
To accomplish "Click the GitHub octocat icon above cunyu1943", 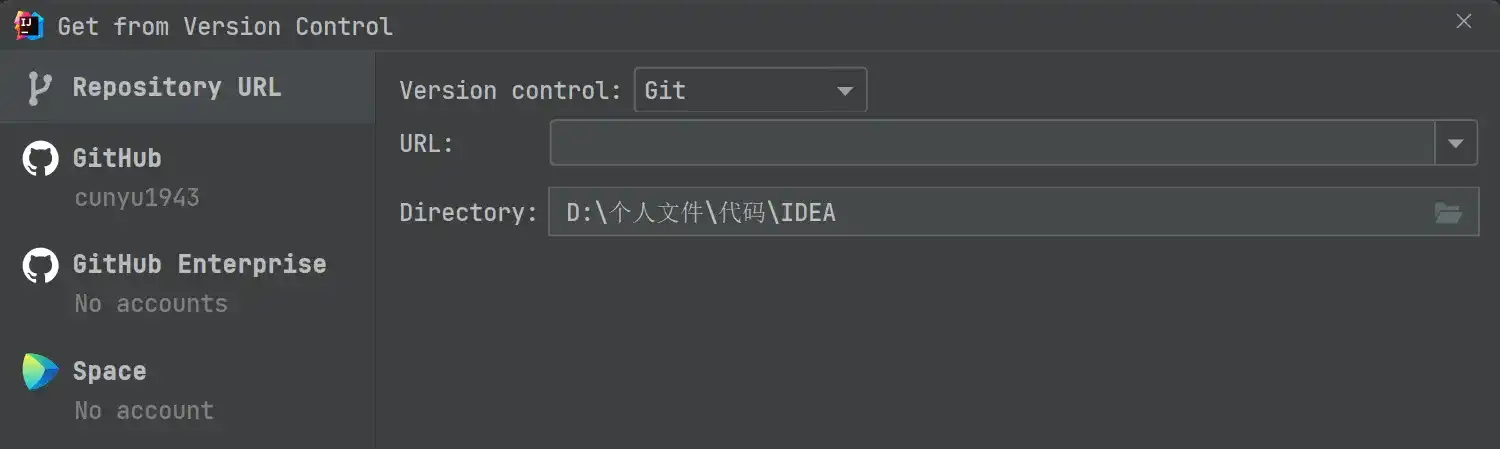I will tap(39, 159).
